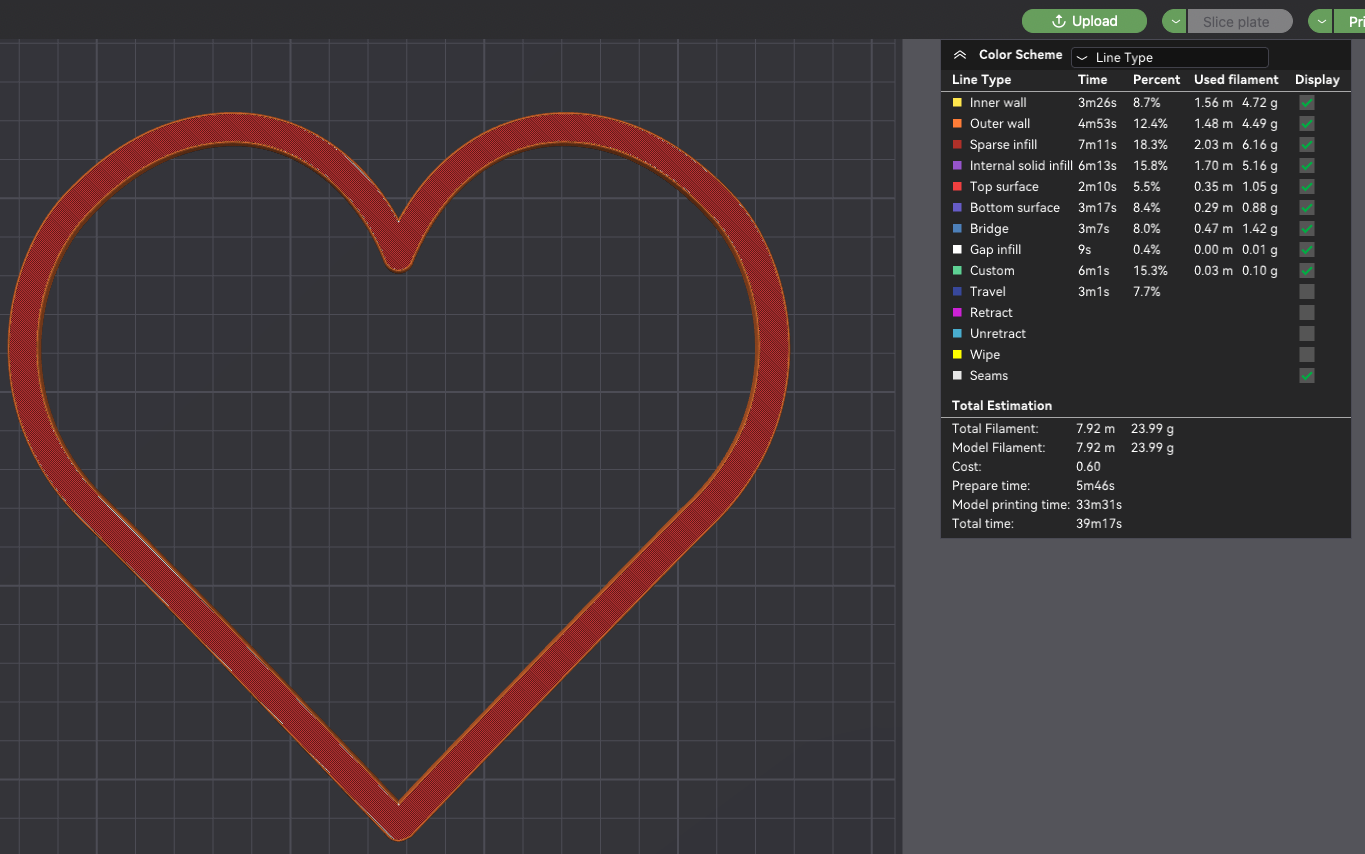
Task: Click the yellow Inner wall color swatch
Action: tap(957, 102)
